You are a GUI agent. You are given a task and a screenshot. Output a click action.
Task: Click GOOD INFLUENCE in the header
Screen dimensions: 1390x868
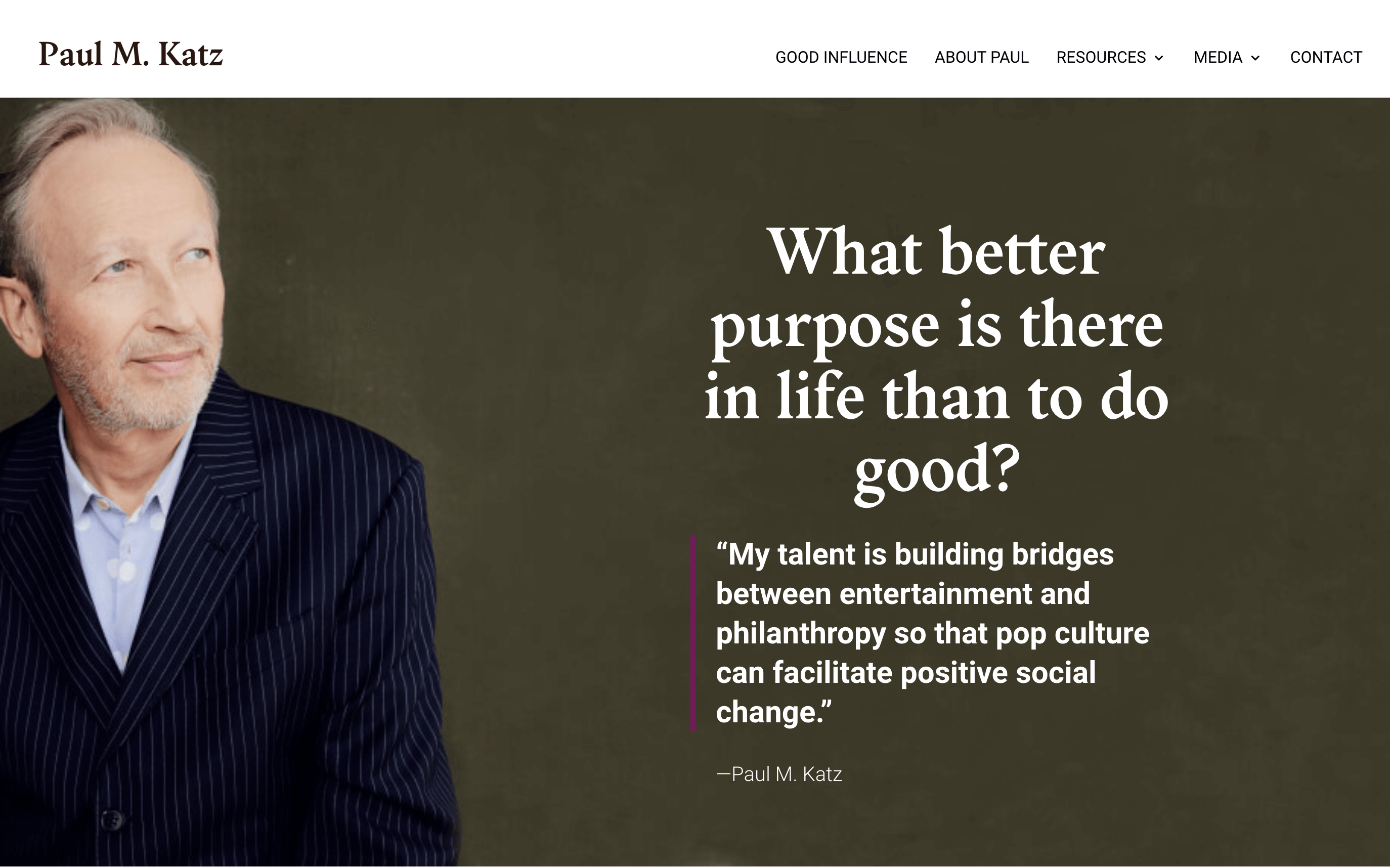click(x=841, y=57)
